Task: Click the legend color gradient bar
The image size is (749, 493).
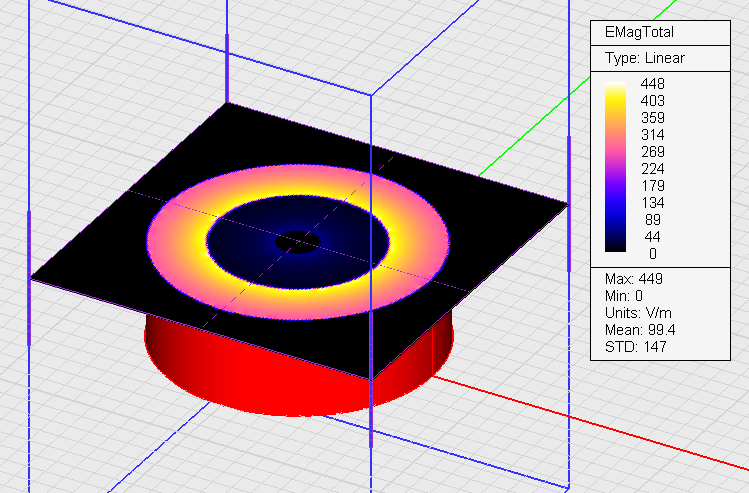Action: click(x=617, y=168)
